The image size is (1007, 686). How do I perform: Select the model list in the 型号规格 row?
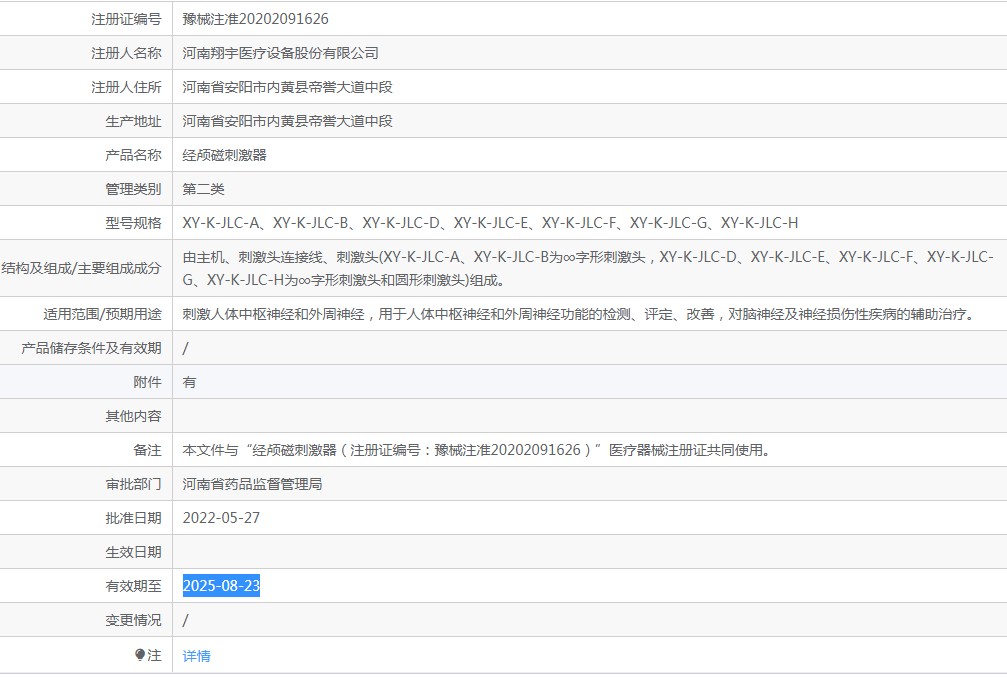coord(491,224)
